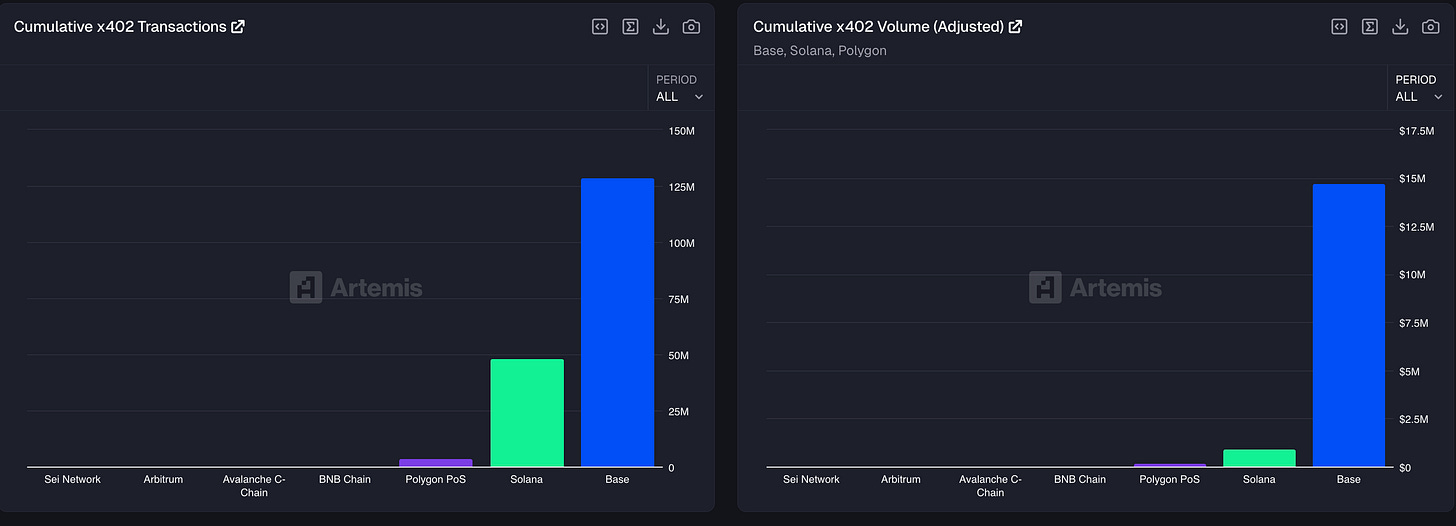Expand PERIOD dropdown on Transactions chart
The height and width of the screenshot is (526, 1456).
coord(680,88)
